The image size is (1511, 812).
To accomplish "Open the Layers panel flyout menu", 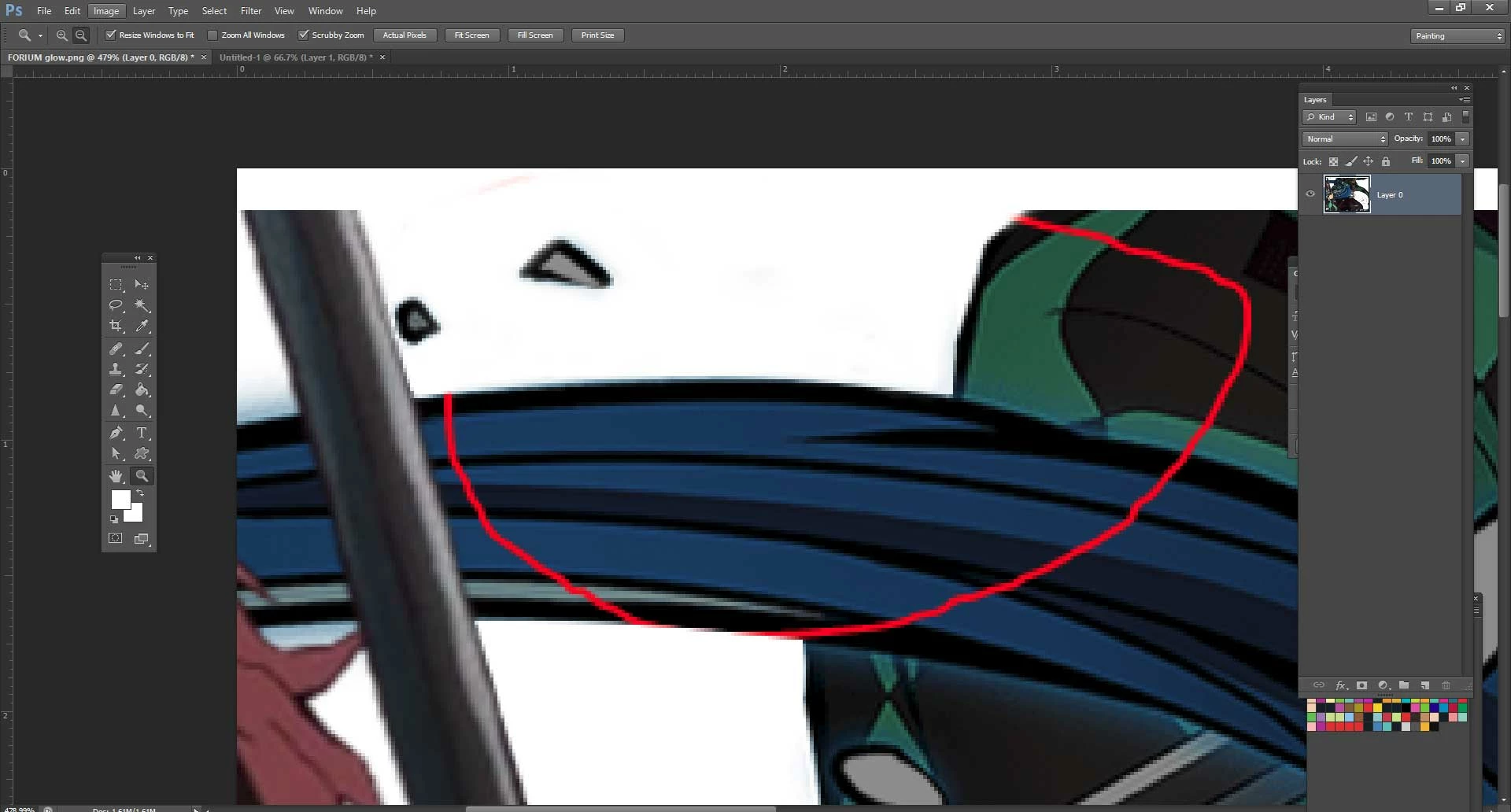I will (x=1465, y=100).
